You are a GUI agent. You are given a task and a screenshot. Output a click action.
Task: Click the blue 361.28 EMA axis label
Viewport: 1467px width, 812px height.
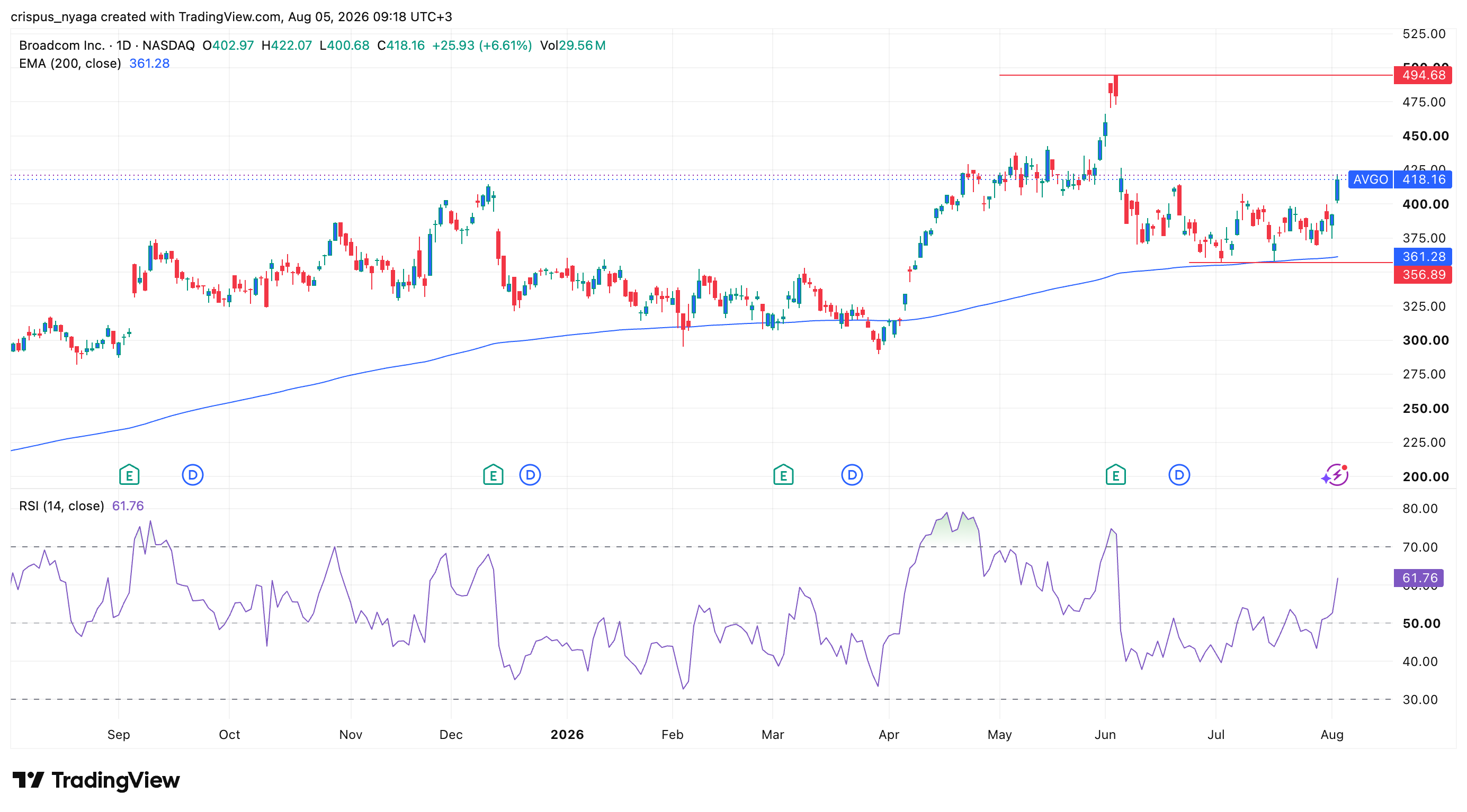click(1423, 257)
